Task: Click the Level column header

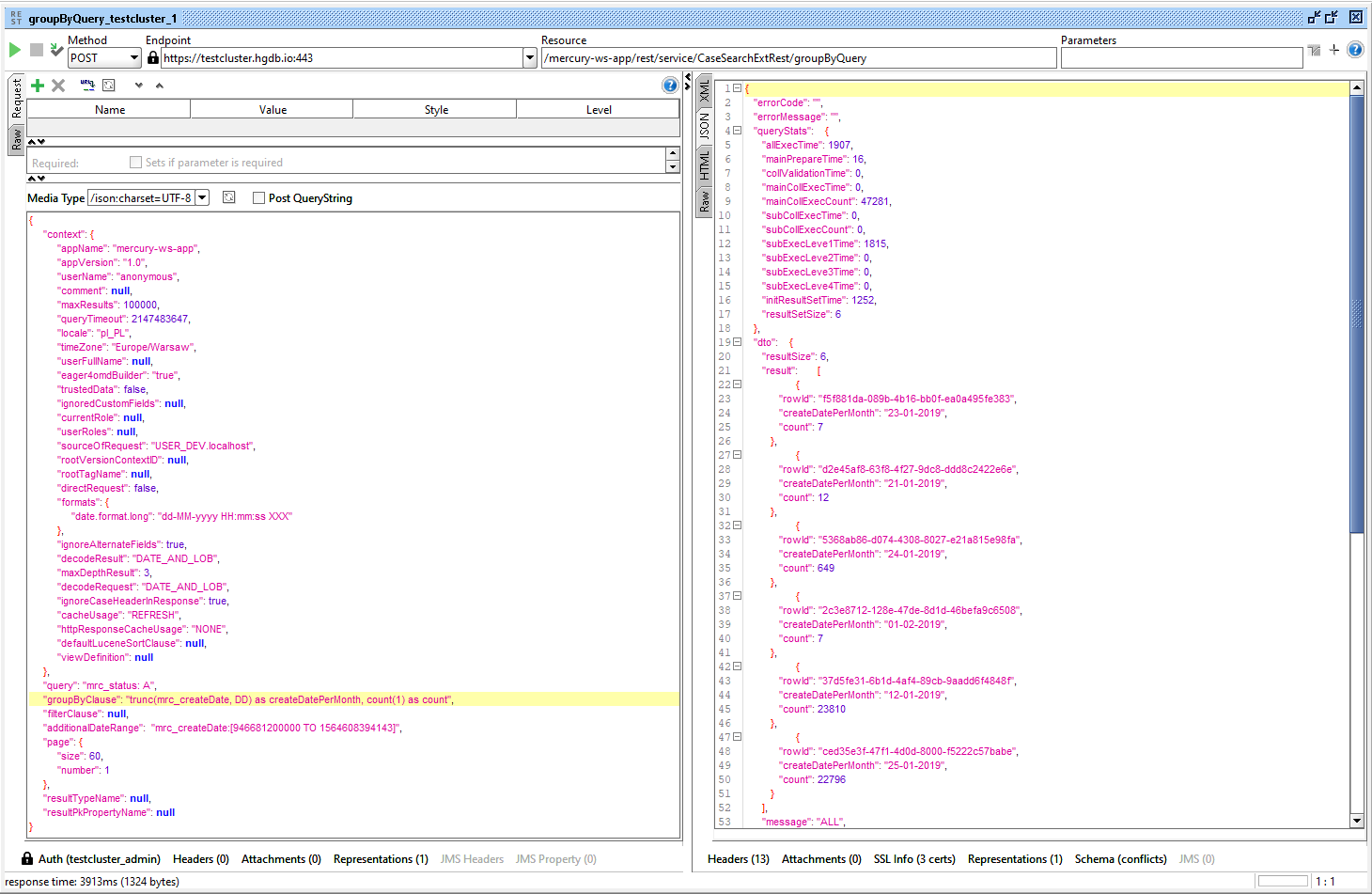Action: 599,110
